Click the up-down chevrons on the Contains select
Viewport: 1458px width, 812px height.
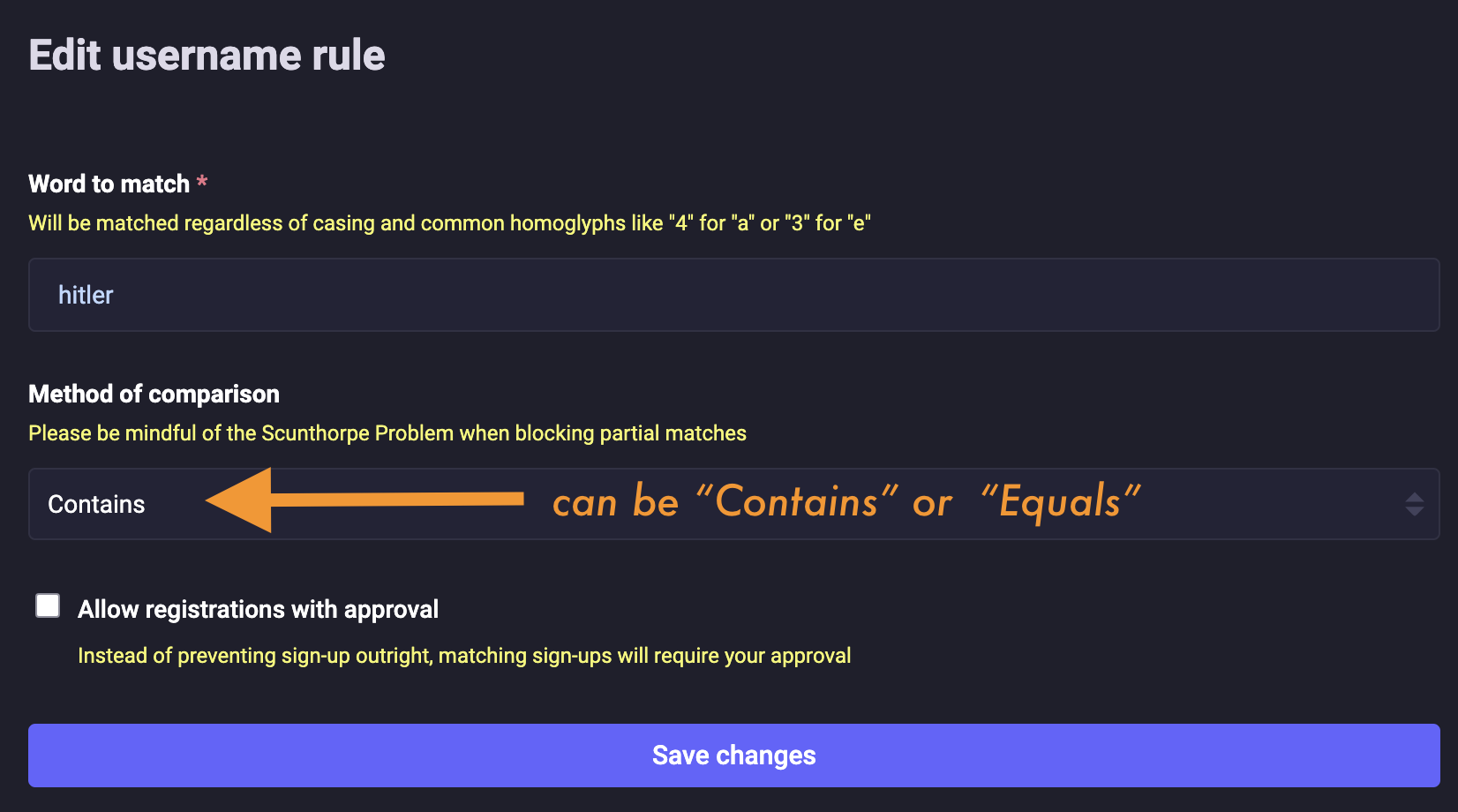click(1414, 504)
